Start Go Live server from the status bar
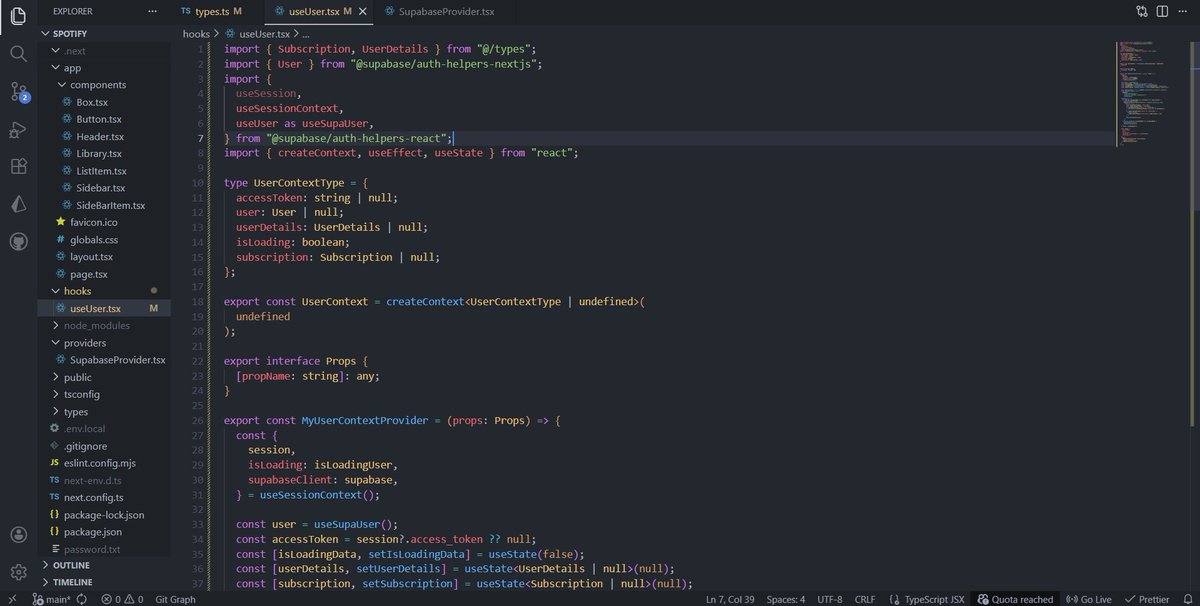This screenshot has height=606, width=1200. 1092,599
